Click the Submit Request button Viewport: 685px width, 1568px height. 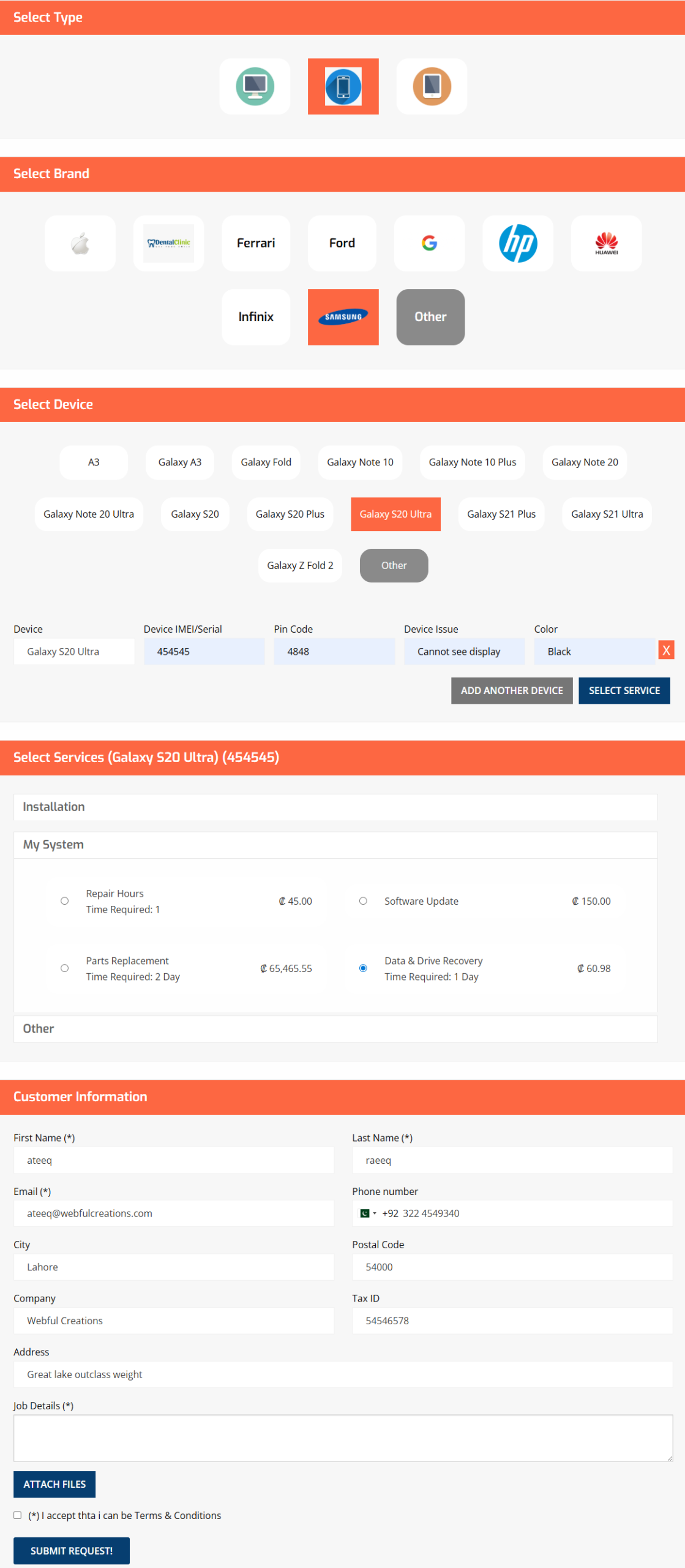[x=72, y=1551]
